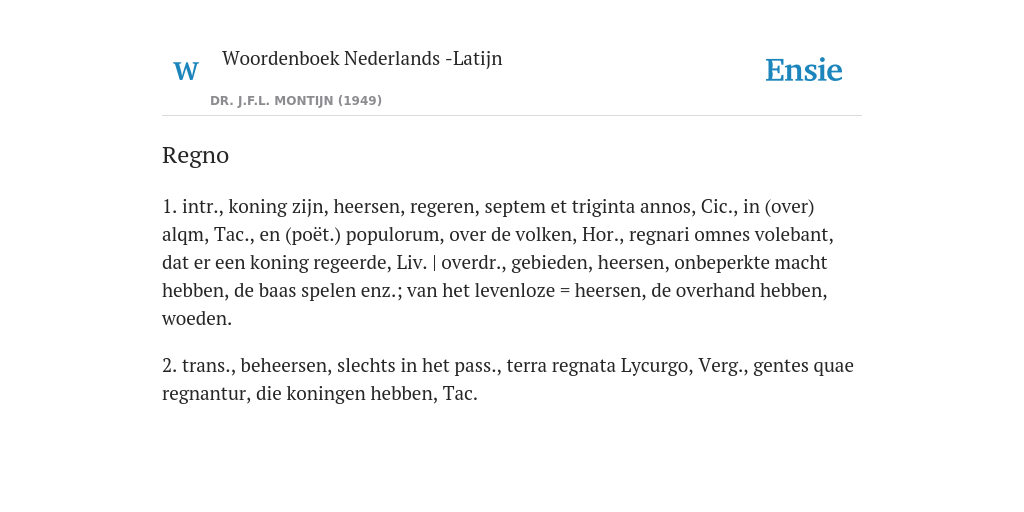Click the numeral 1. of first definition
Screen dimensions: 1024x512
tap(170, 207)
